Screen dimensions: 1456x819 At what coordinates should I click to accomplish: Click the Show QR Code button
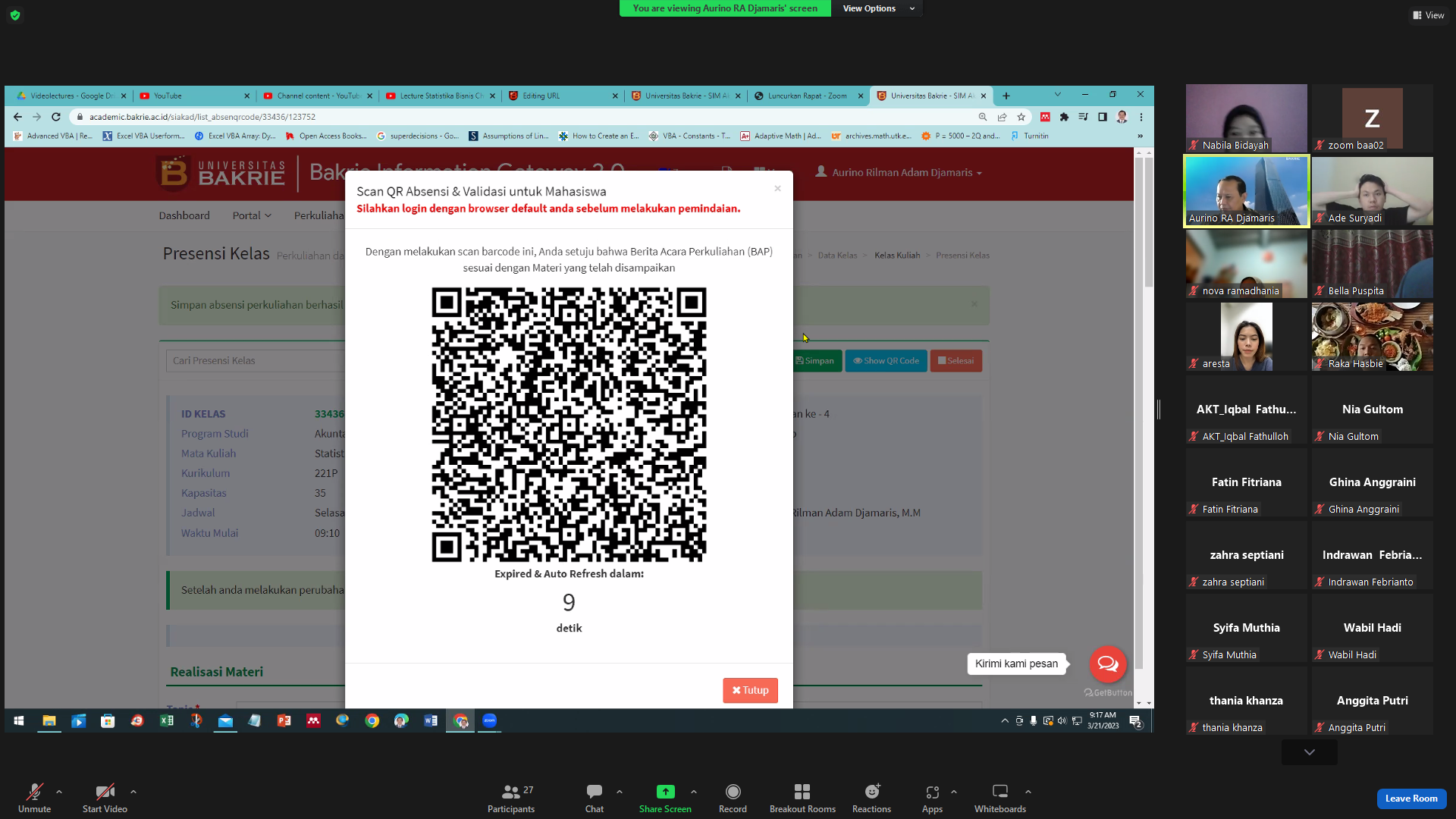pos(886,361)
